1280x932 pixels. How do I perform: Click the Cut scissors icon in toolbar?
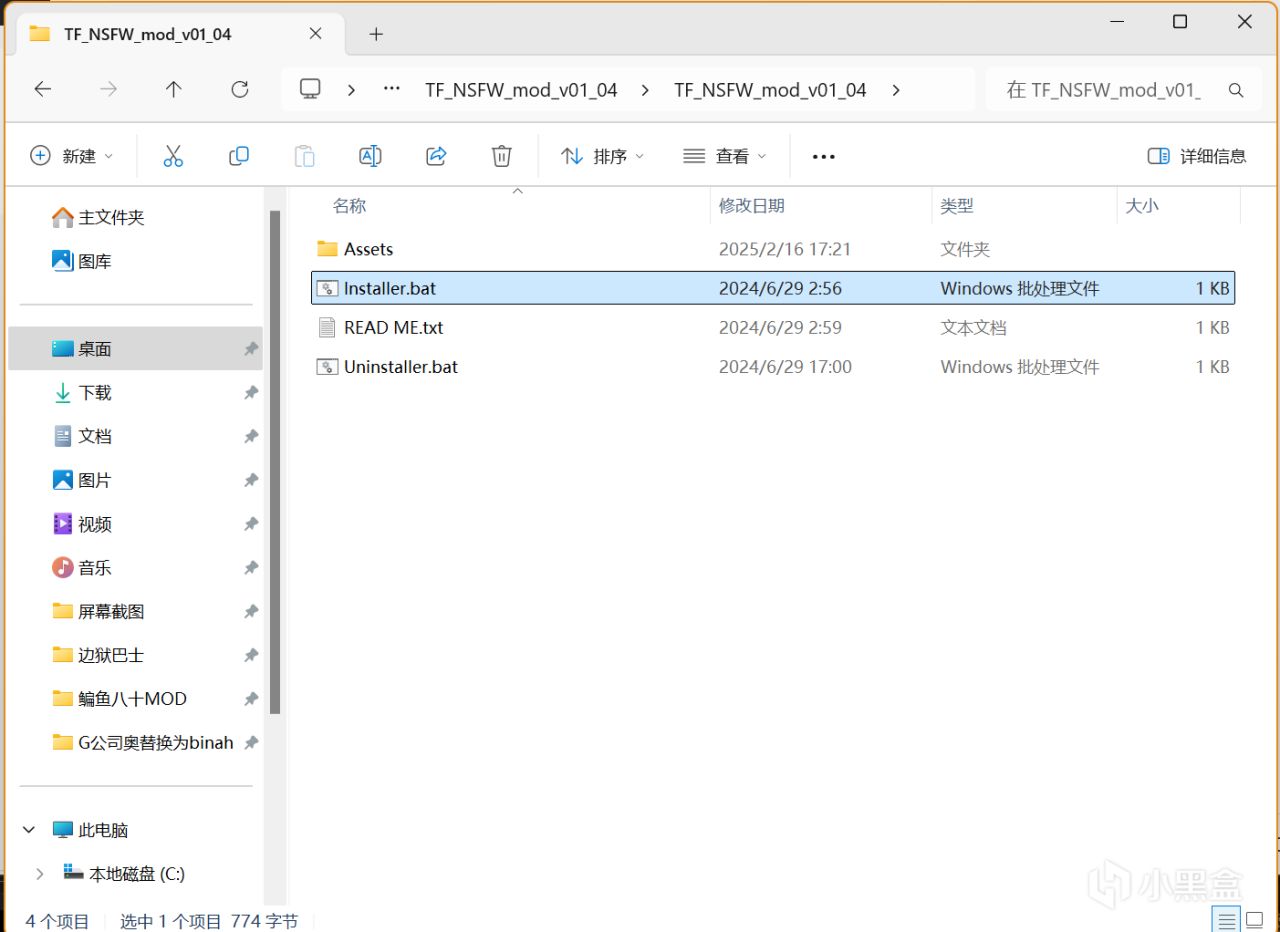[173, 156]
